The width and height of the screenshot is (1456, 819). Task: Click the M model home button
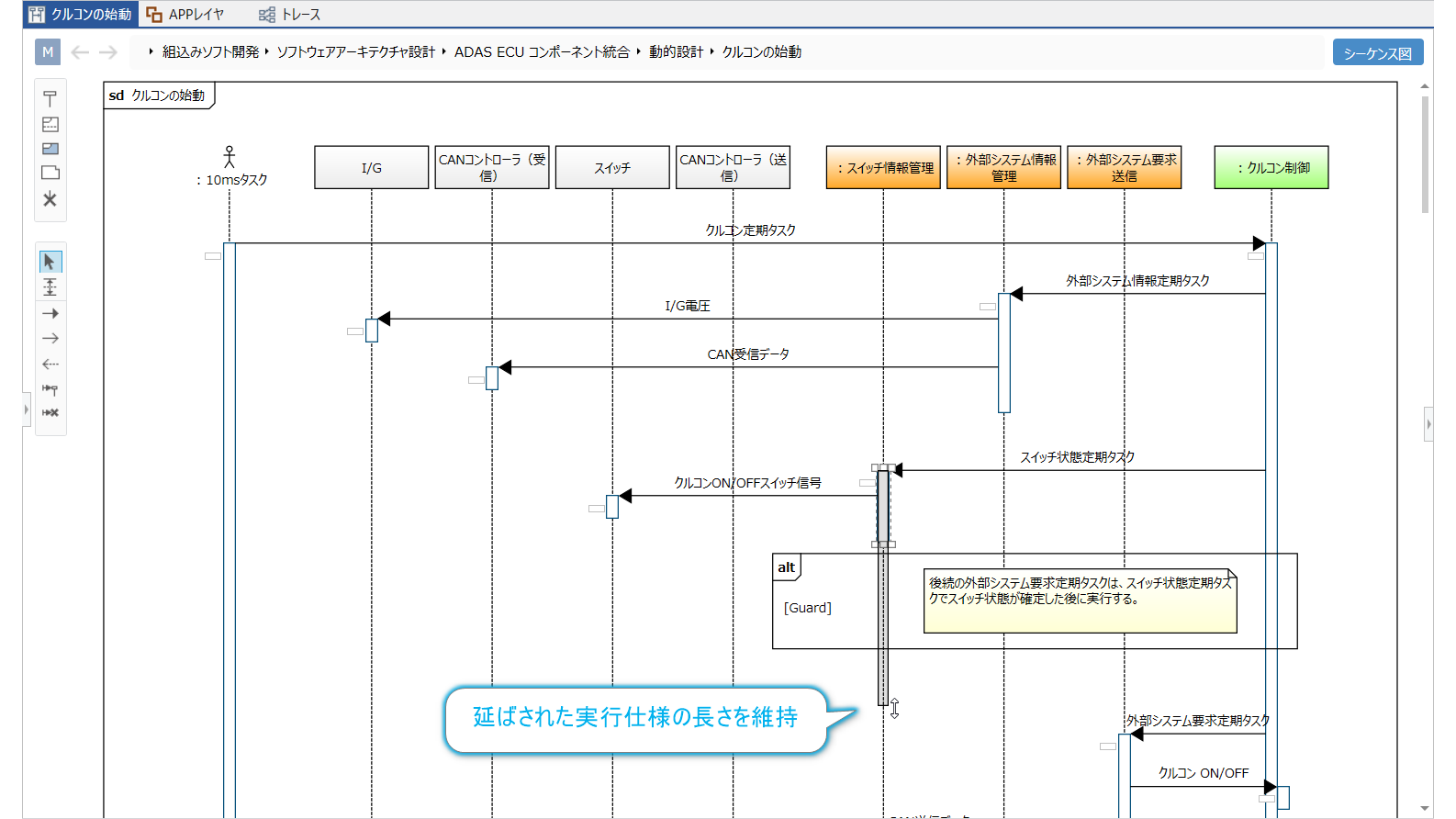click(x=48, y=52)
